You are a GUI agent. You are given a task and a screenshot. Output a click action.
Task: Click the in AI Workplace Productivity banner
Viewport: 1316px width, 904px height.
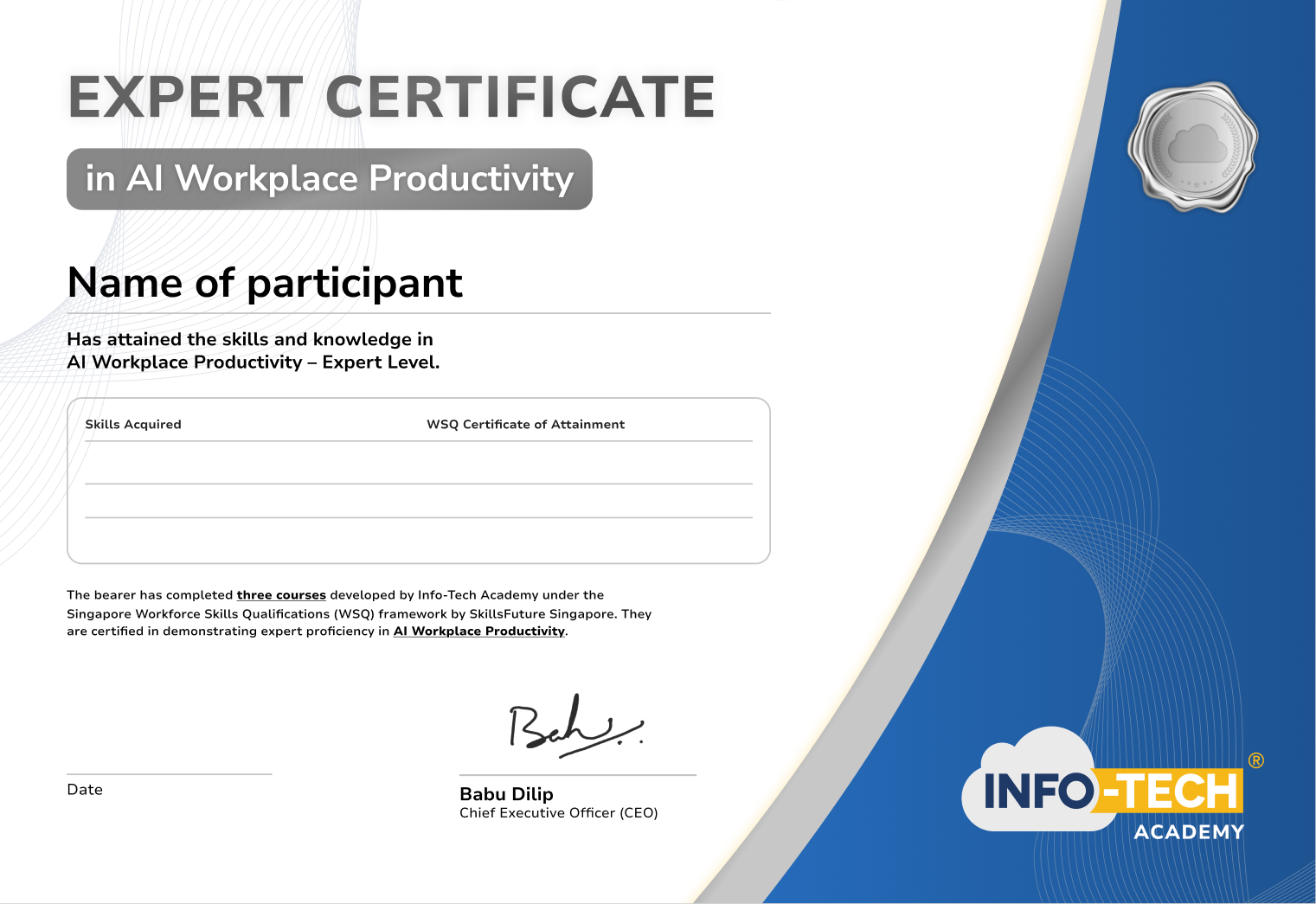329,179
